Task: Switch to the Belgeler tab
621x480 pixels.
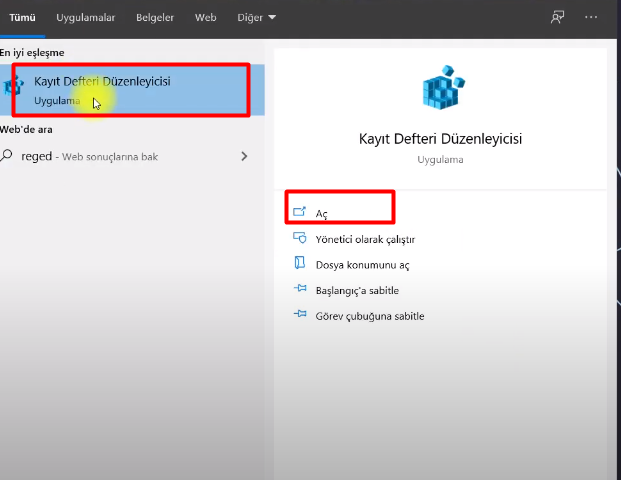Action: click(155, 17)
